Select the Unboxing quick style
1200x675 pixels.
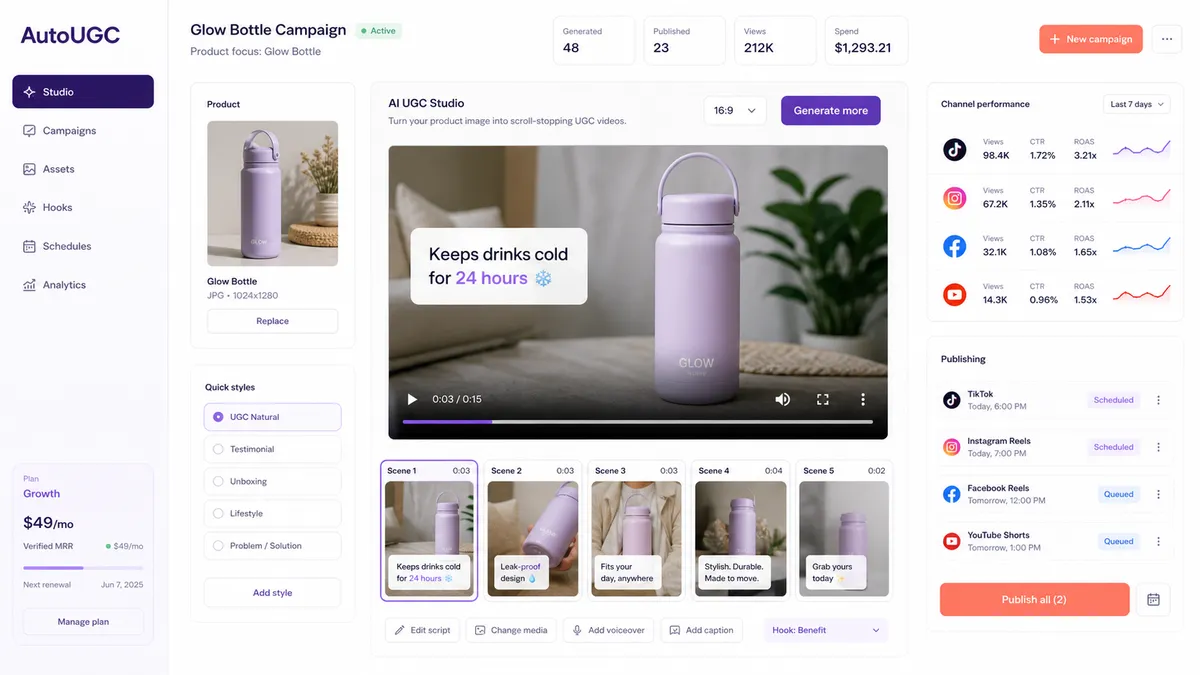pos(272,481)
